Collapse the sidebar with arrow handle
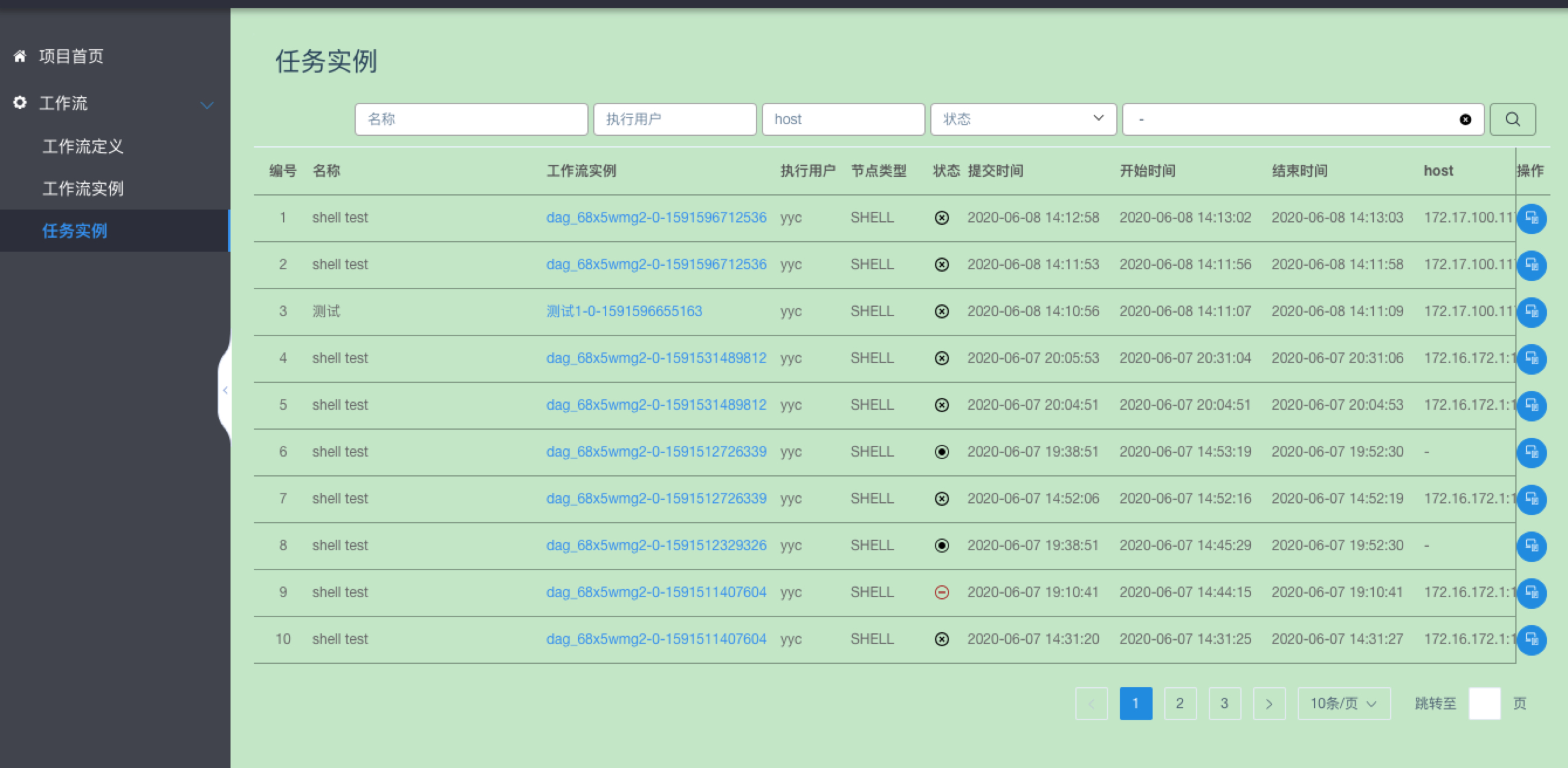 (225, 390)
